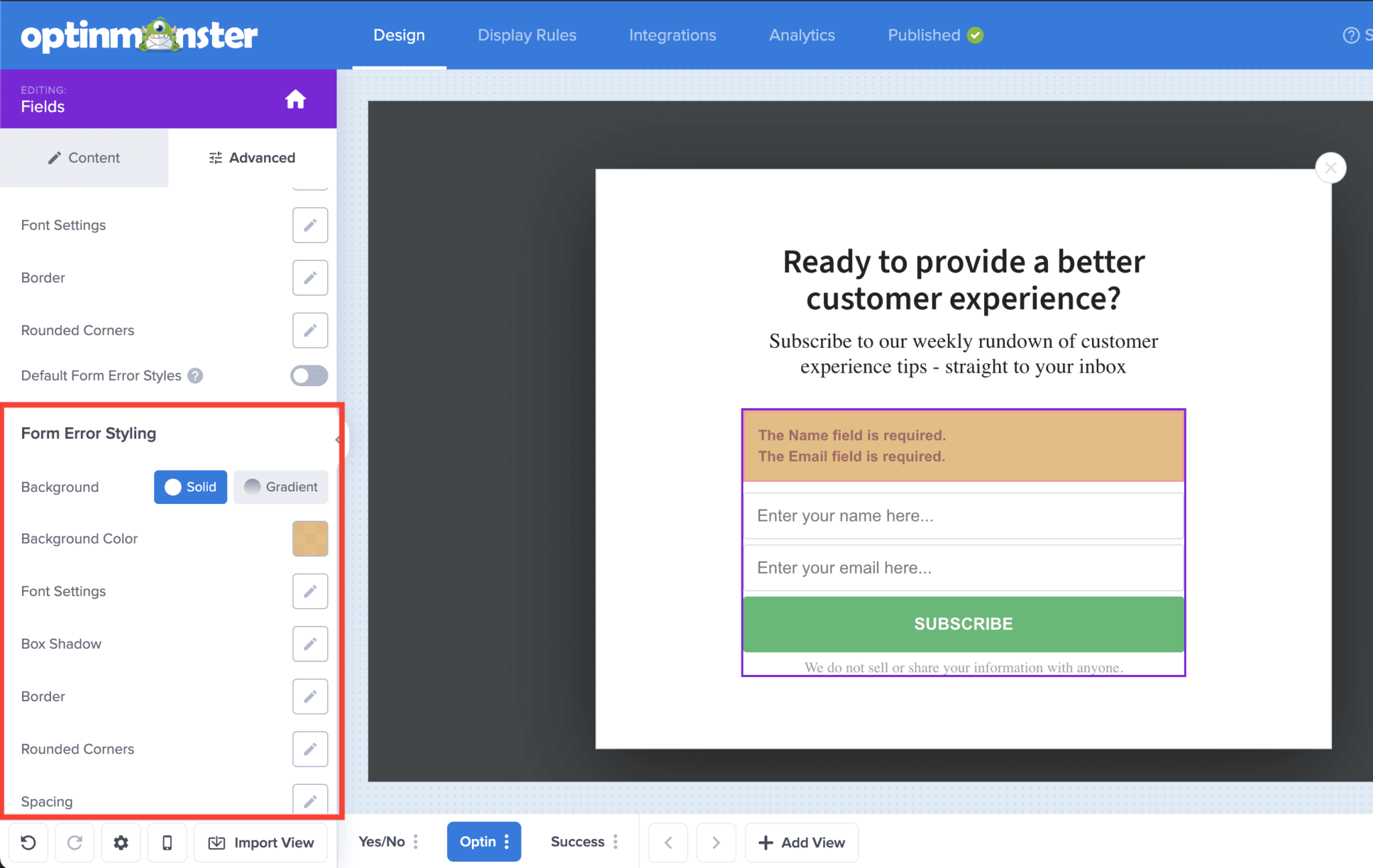Click the Import View button
The height and width of the screenshot is (868, 1373).
[260, 843]
